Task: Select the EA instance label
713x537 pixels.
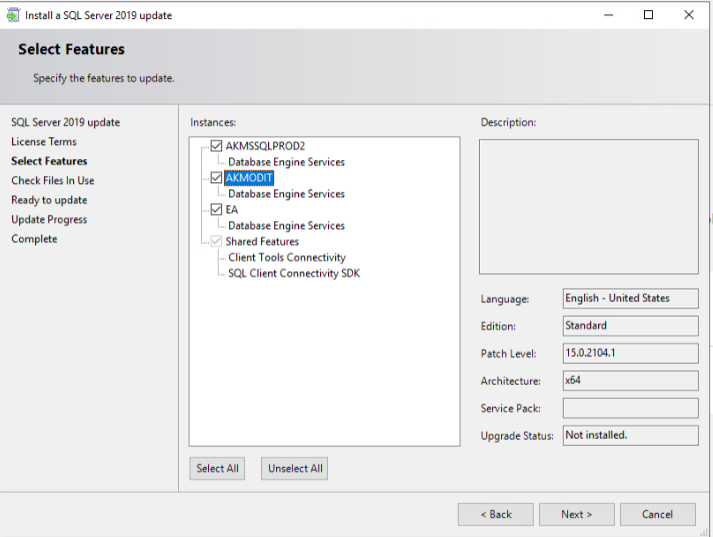Action: coord(231,210)
